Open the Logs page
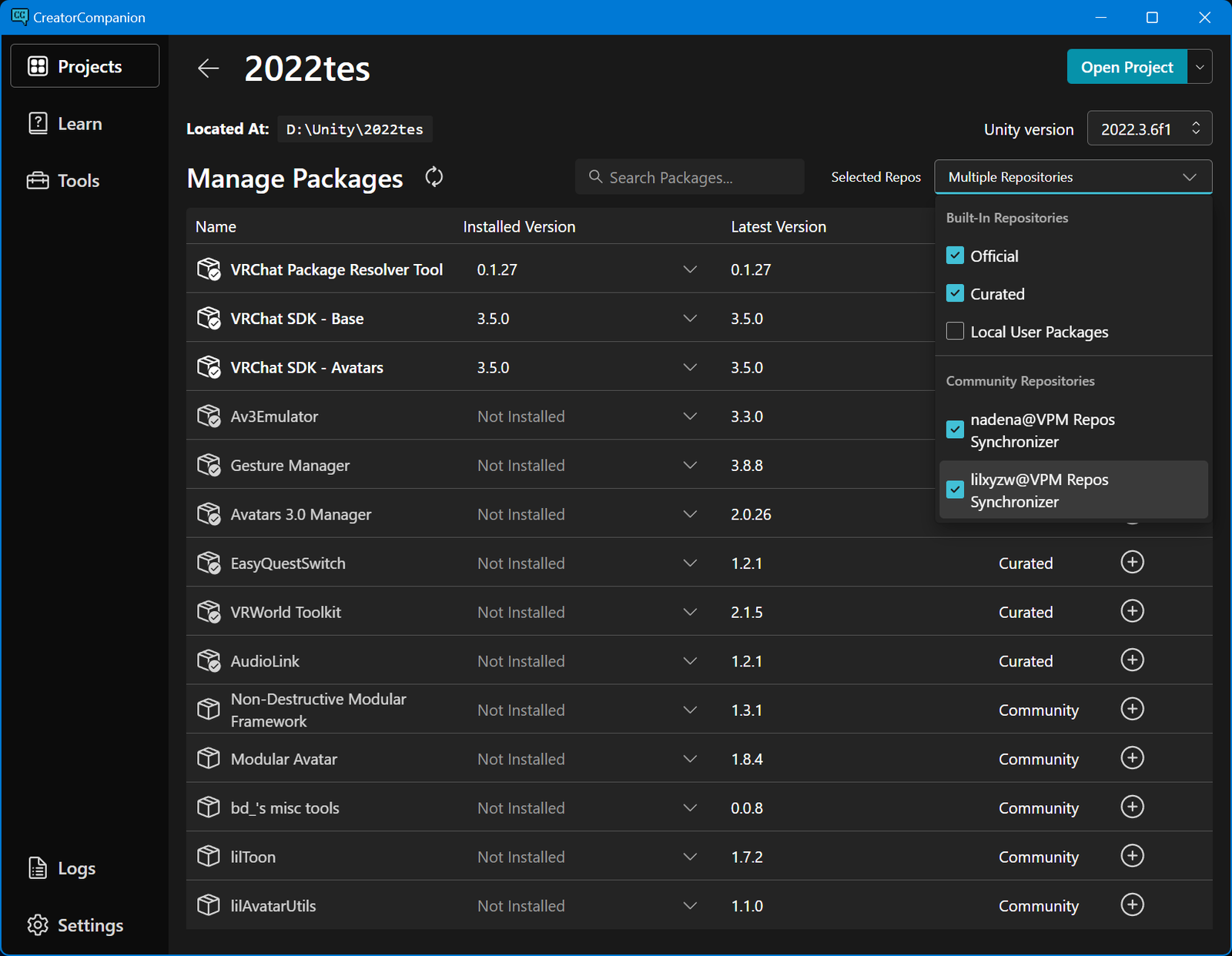The height and width of the screenshot is (956, 1232). point(85,868)
